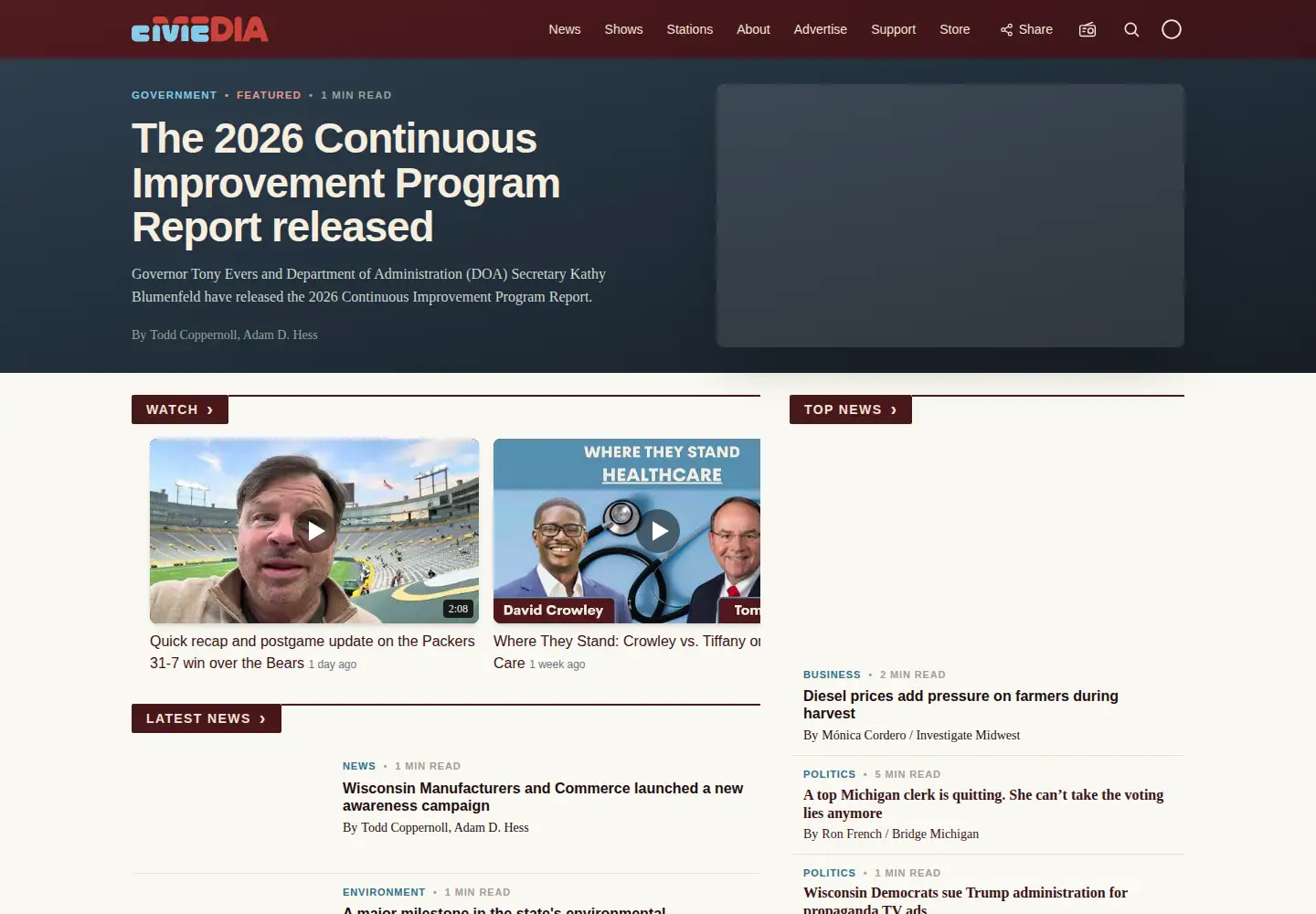Go to the Advertise page

[821, 29]
